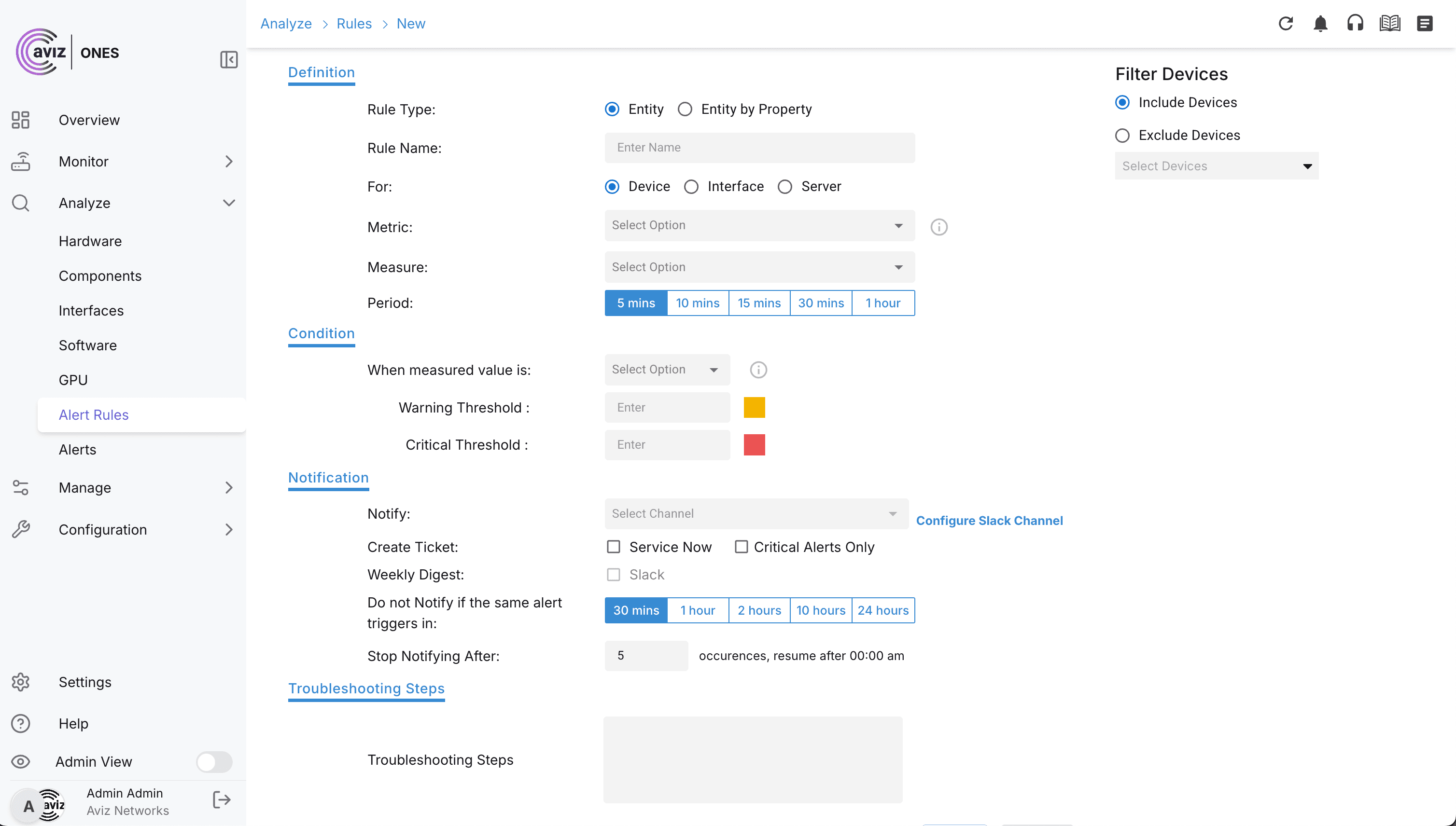Screen dimensions: 1456x826
Task: Check the Service Now checkbox
Action: [614, 547]
